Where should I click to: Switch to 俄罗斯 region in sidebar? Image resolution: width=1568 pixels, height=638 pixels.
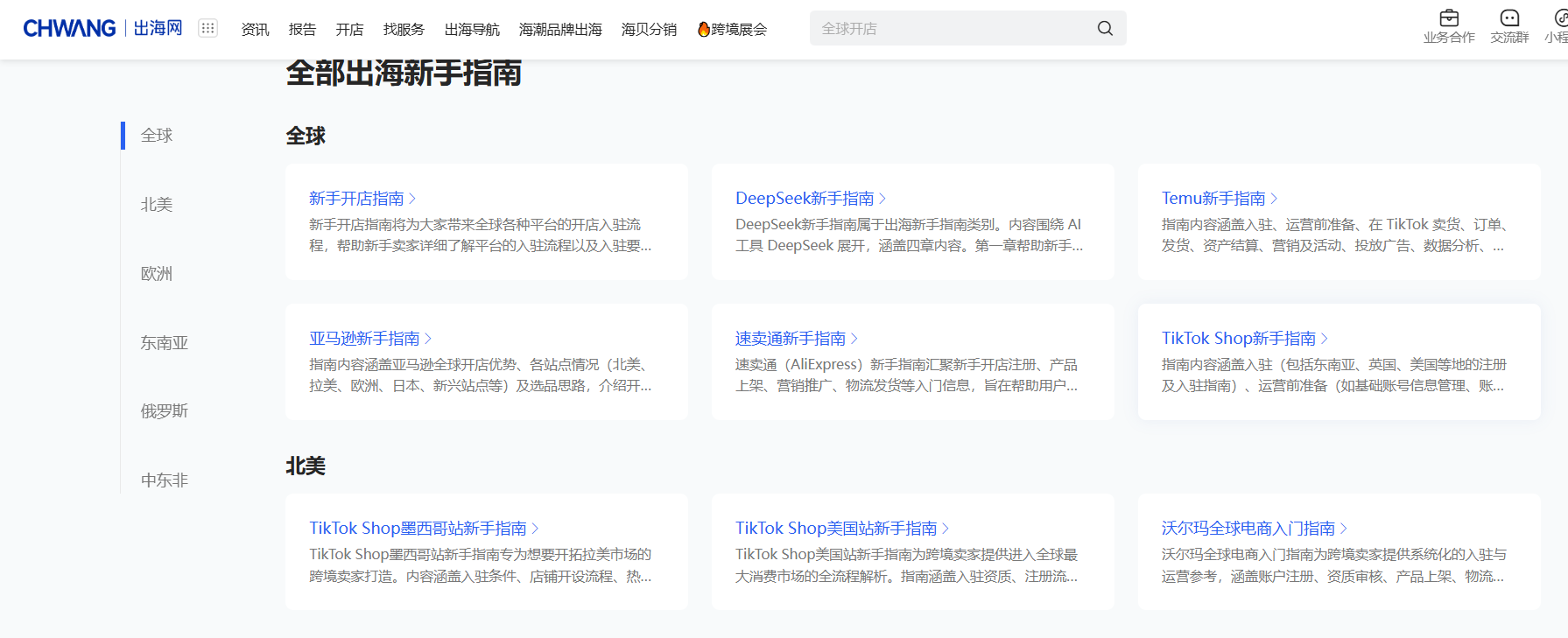pos(165,411)
